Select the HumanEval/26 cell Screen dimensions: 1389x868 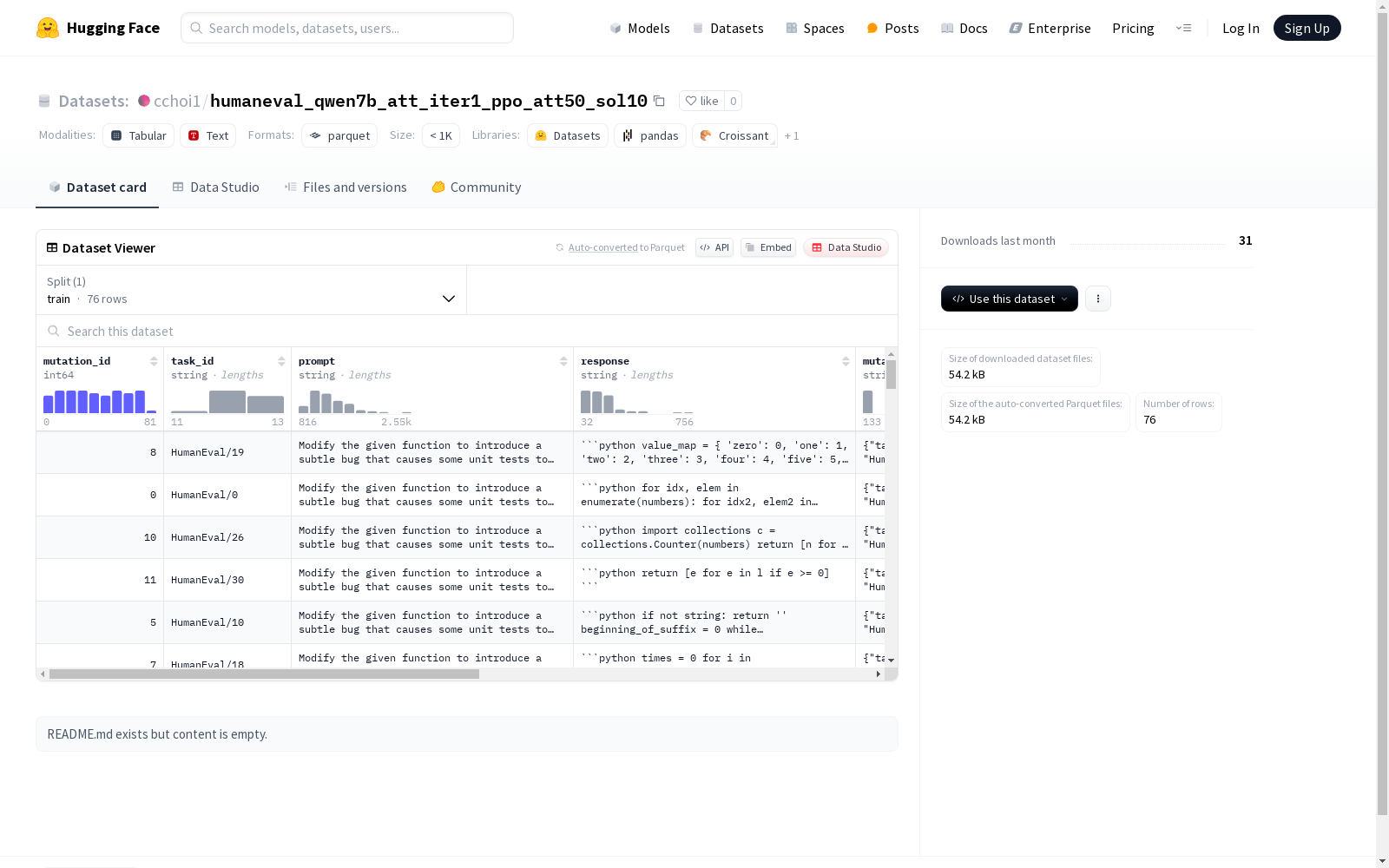coord(227,537)
